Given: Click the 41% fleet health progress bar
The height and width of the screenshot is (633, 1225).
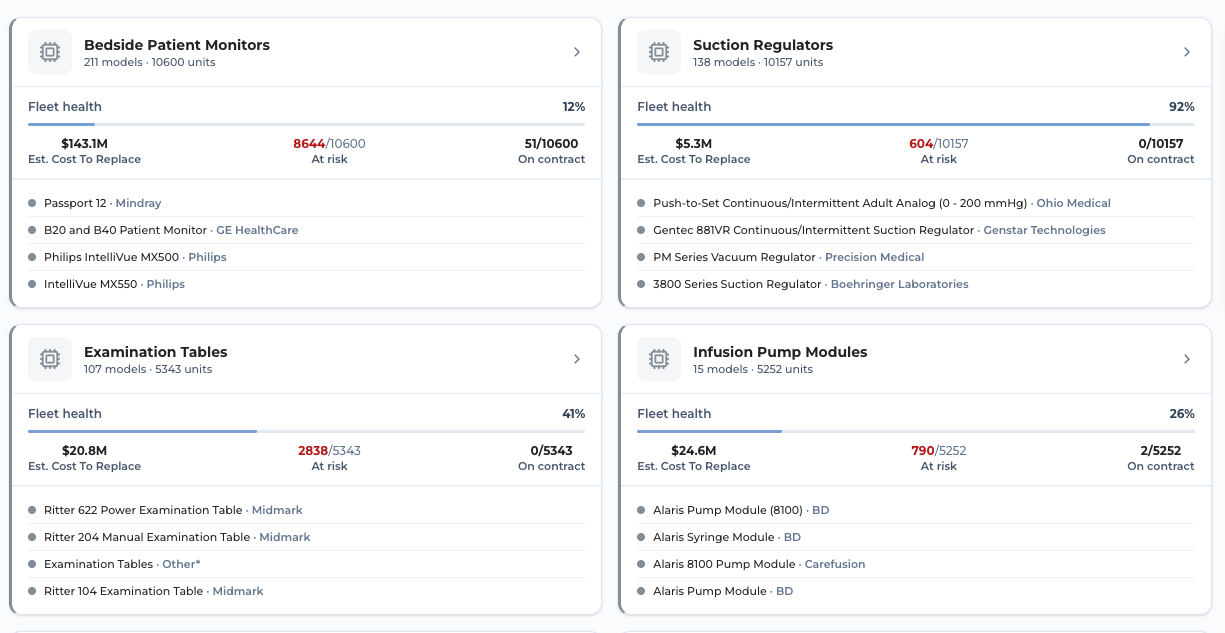Looking at the screenshot, I should coord(306,431).
